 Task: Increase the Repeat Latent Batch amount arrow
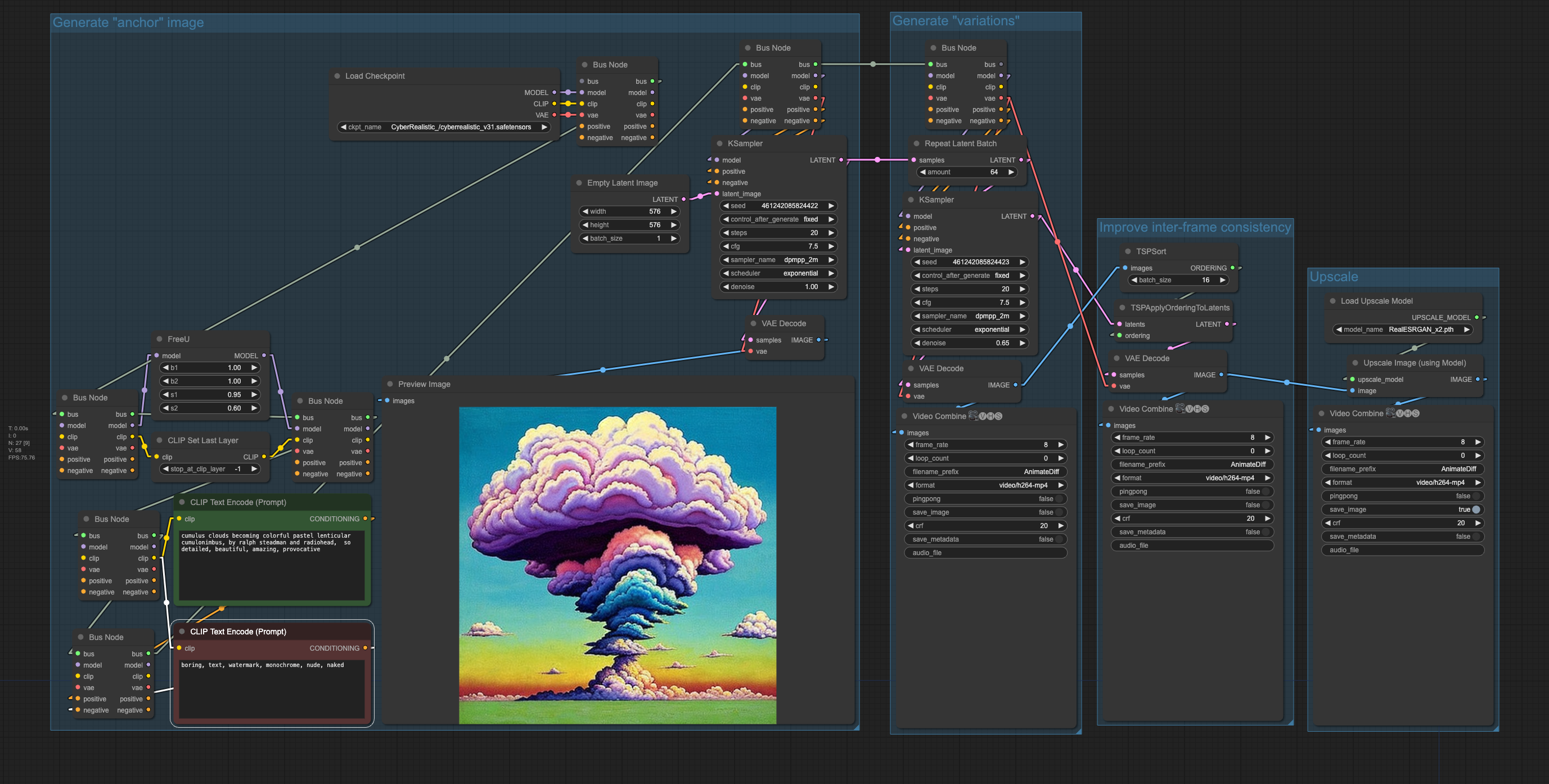tap(1011, 173)
